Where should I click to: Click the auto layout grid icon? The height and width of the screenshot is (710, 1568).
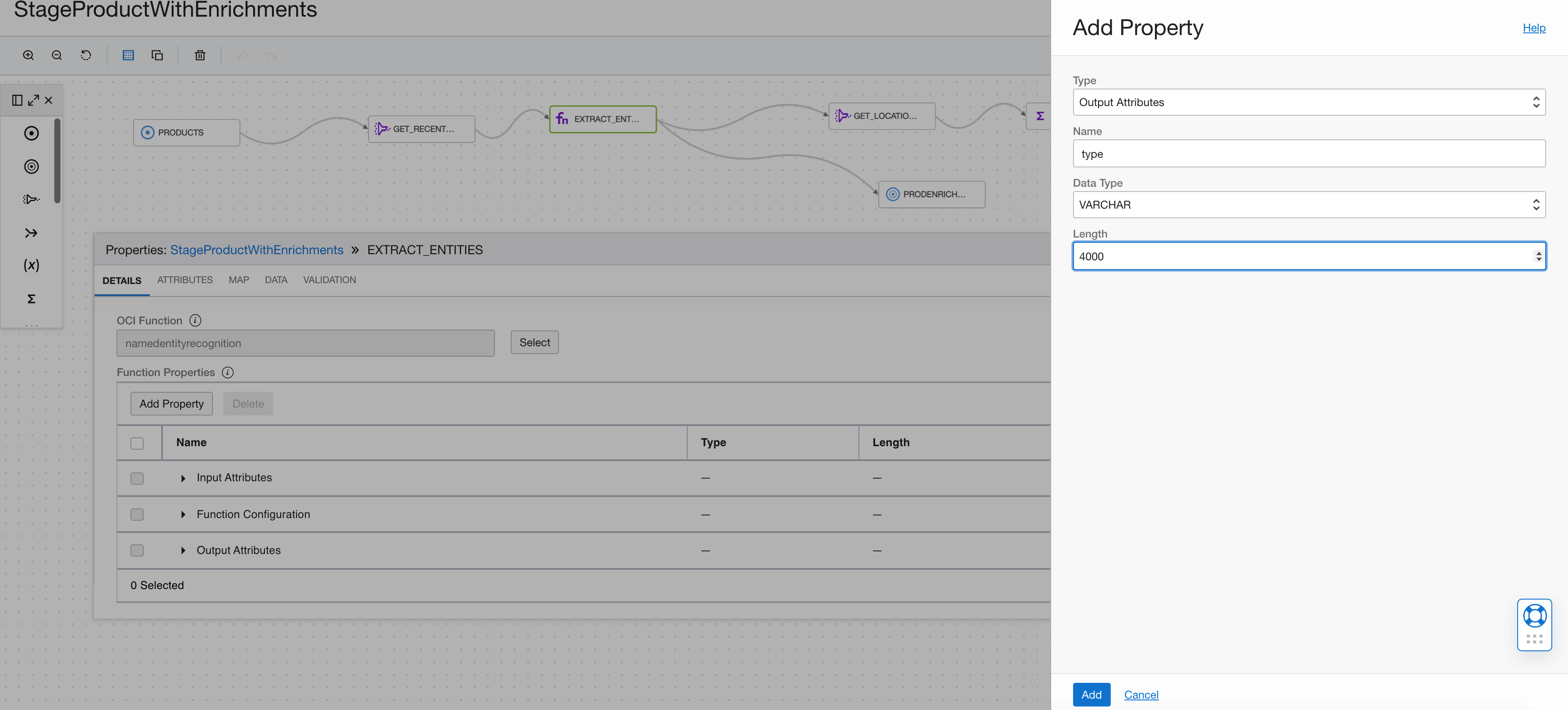[x=128, y=55]
